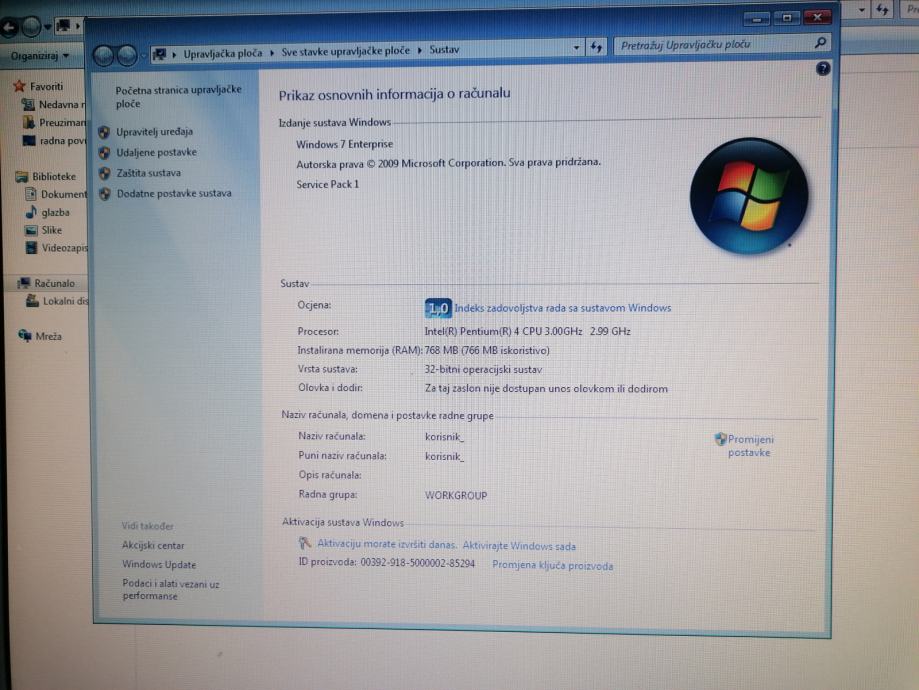919x690 pixels.
Task: Click the activation keys icon
Action: [x=304, y=543]
